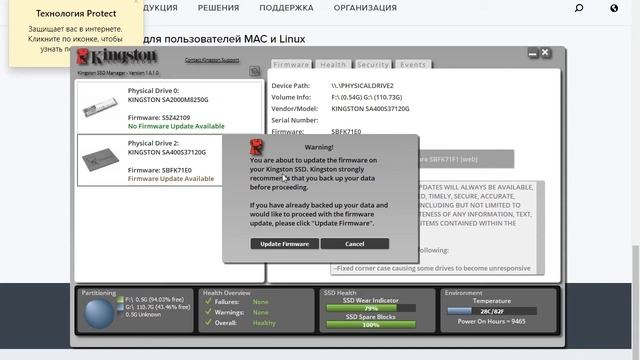Click the refresh drives icon
Image resolution: width=640 pixels, height=360 pixels.
pos(255,71)
